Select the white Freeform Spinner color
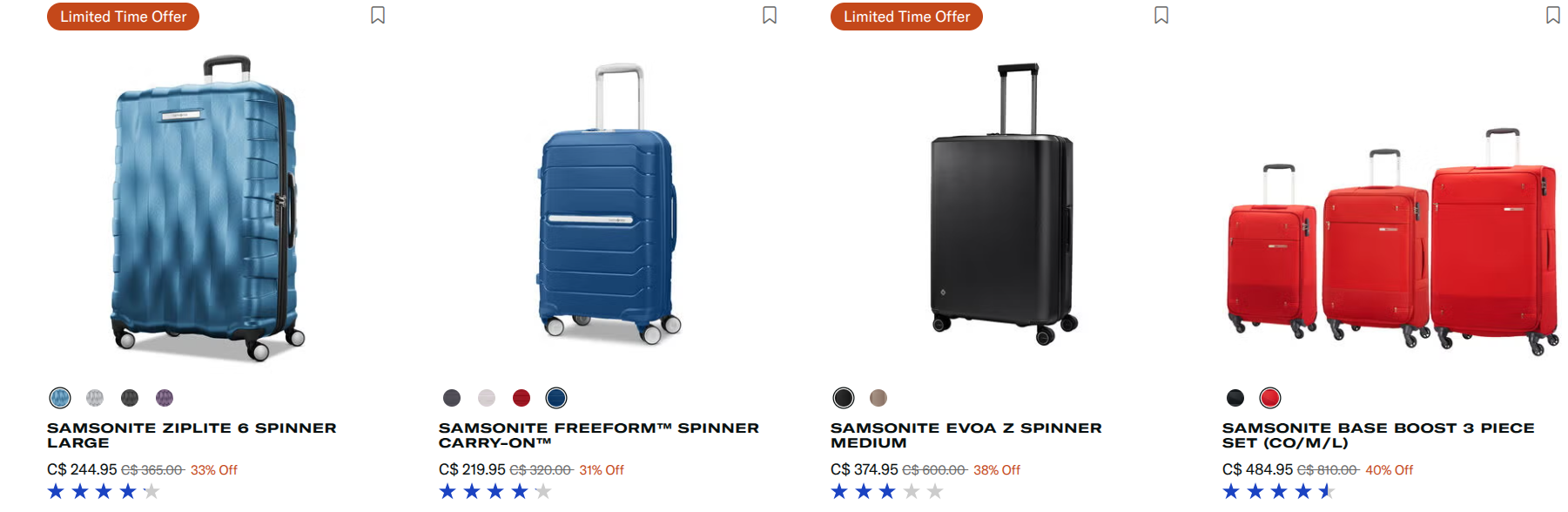The height and width of the screenshot is (512, 1568). point(487,398)
